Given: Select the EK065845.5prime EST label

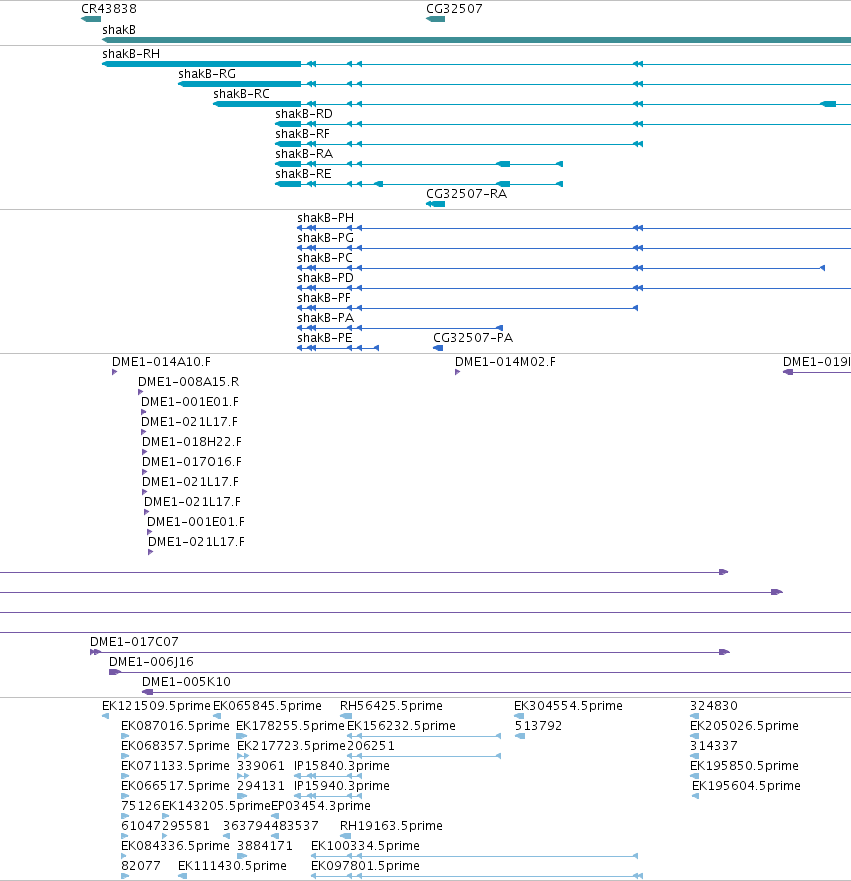Looking at the screenshot, I should coord(267,706).
